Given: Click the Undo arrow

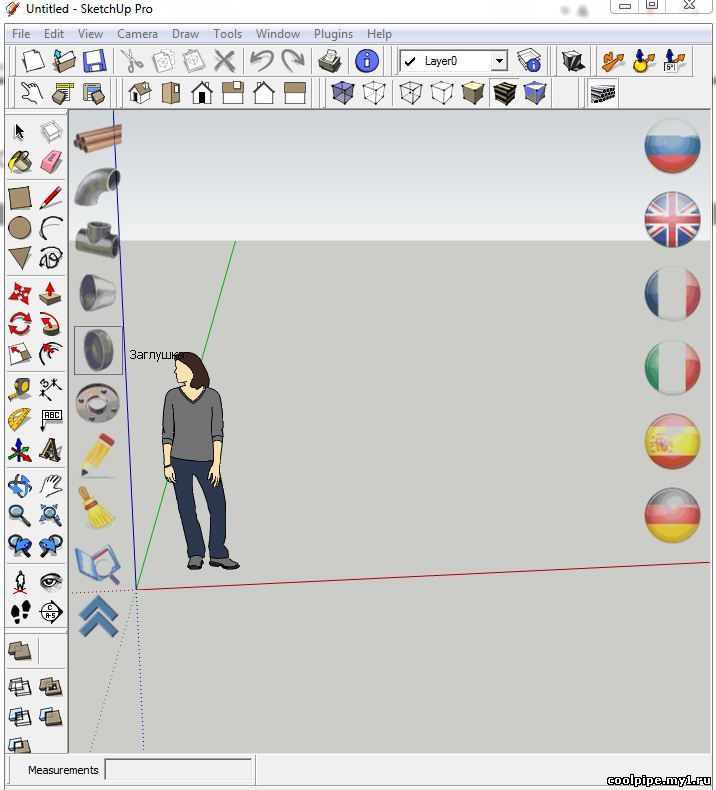Looking at the screenshot, I should (x=262, y=61).
